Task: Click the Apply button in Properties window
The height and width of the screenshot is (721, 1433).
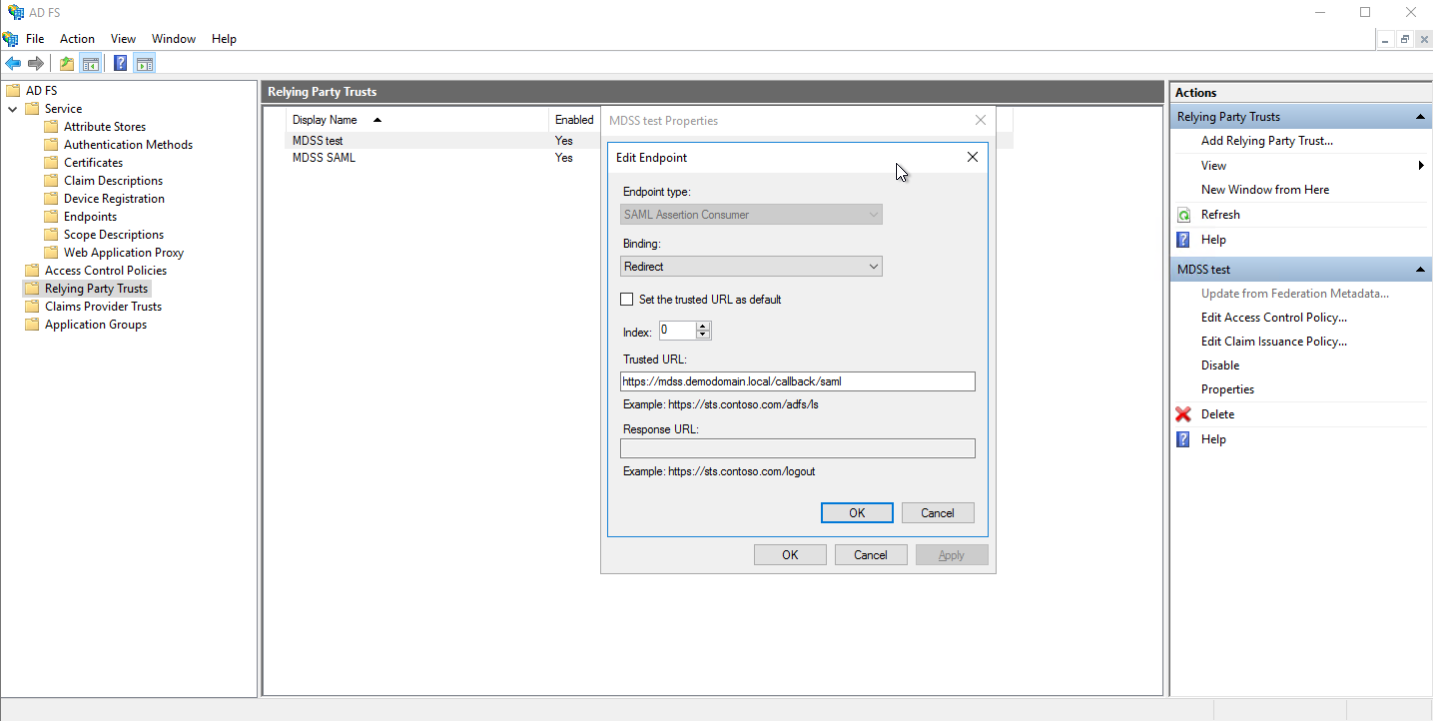Action: [952, 555]
